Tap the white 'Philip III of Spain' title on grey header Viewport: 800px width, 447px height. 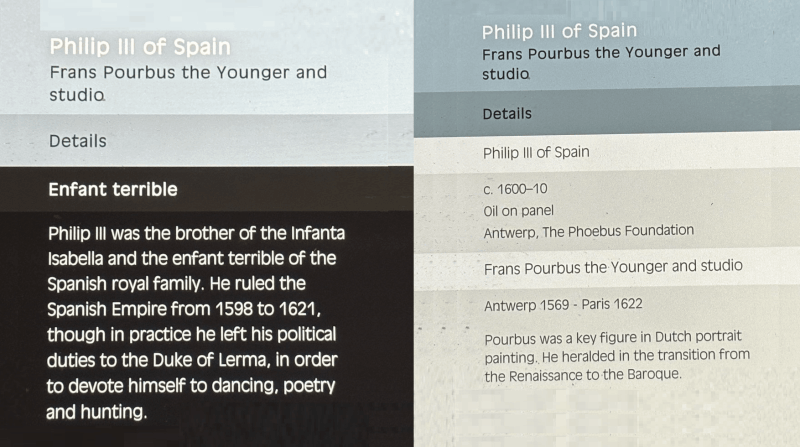(140, 46)
